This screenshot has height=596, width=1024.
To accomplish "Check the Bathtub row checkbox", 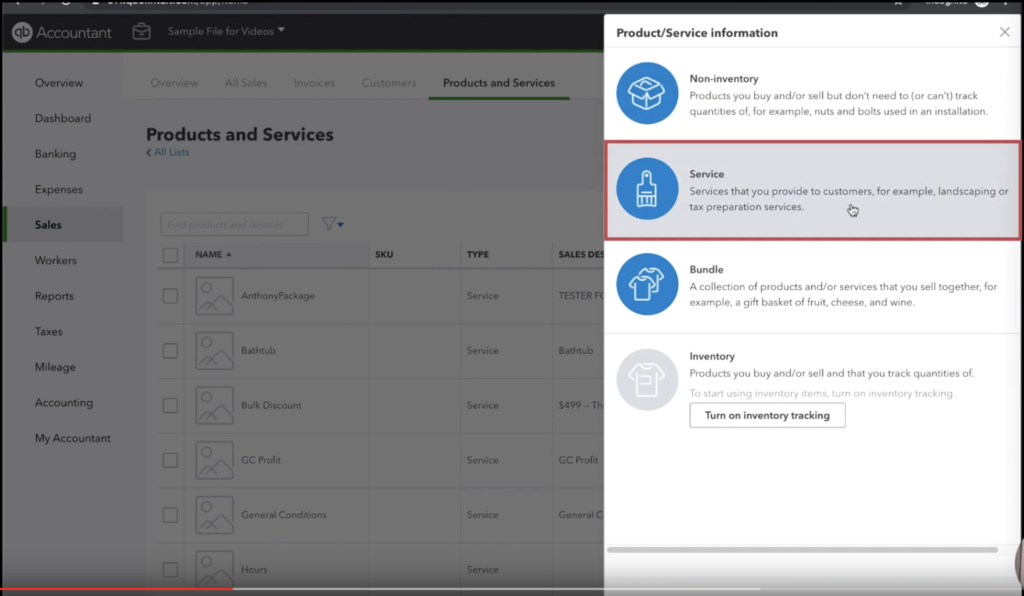I will 170,351.
